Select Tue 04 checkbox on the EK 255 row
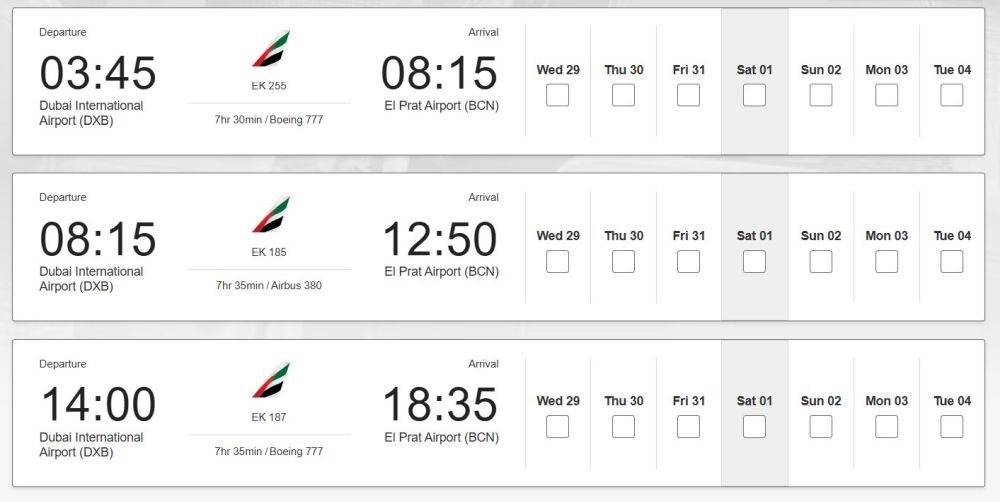Viewport: 1000px width, 502px height. click(x=952, y=95)
